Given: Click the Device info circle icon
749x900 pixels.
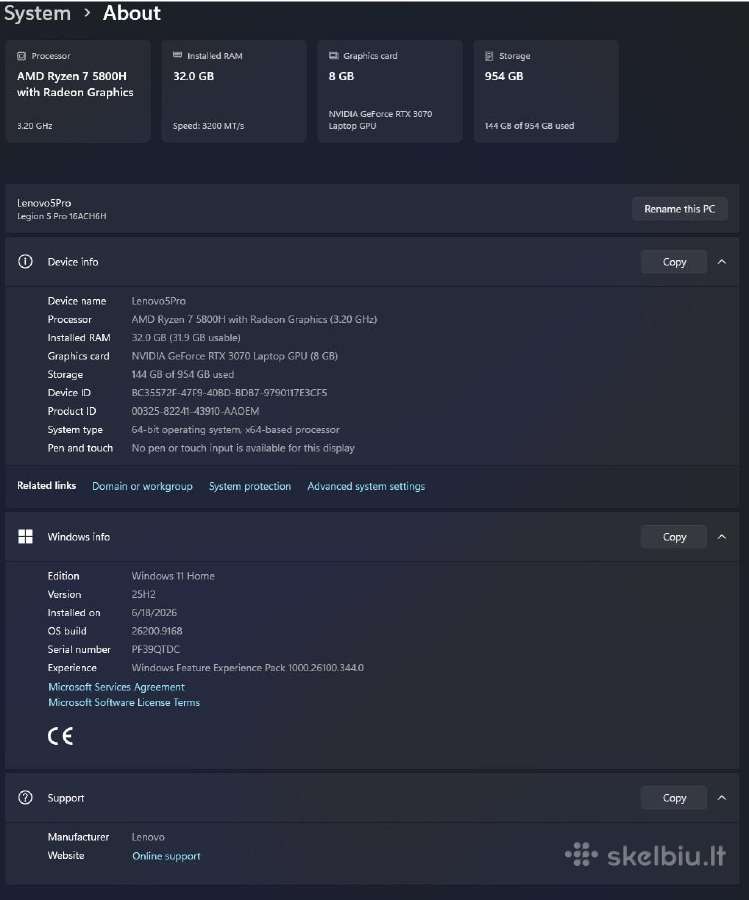Looking at the screenshot, I should (x=25, y=262).
